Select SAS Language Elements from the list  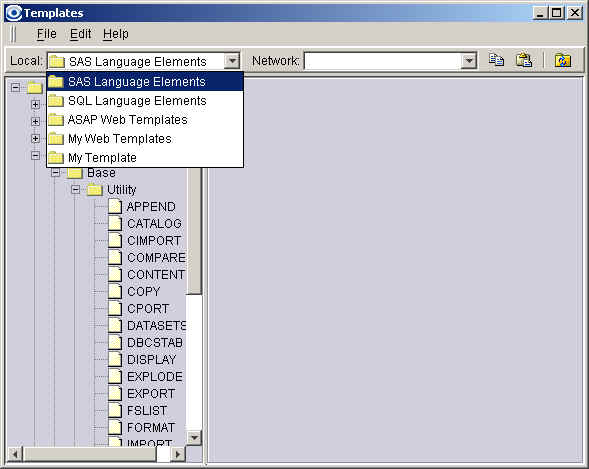145,81
